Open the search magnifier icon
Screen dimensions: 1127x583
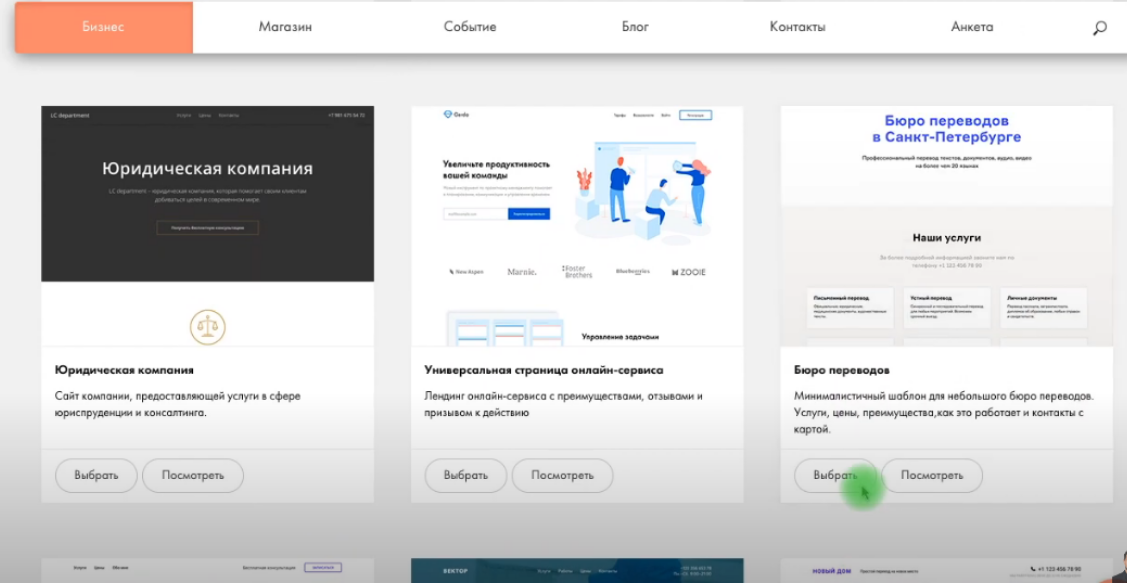tap(1099, 28)
